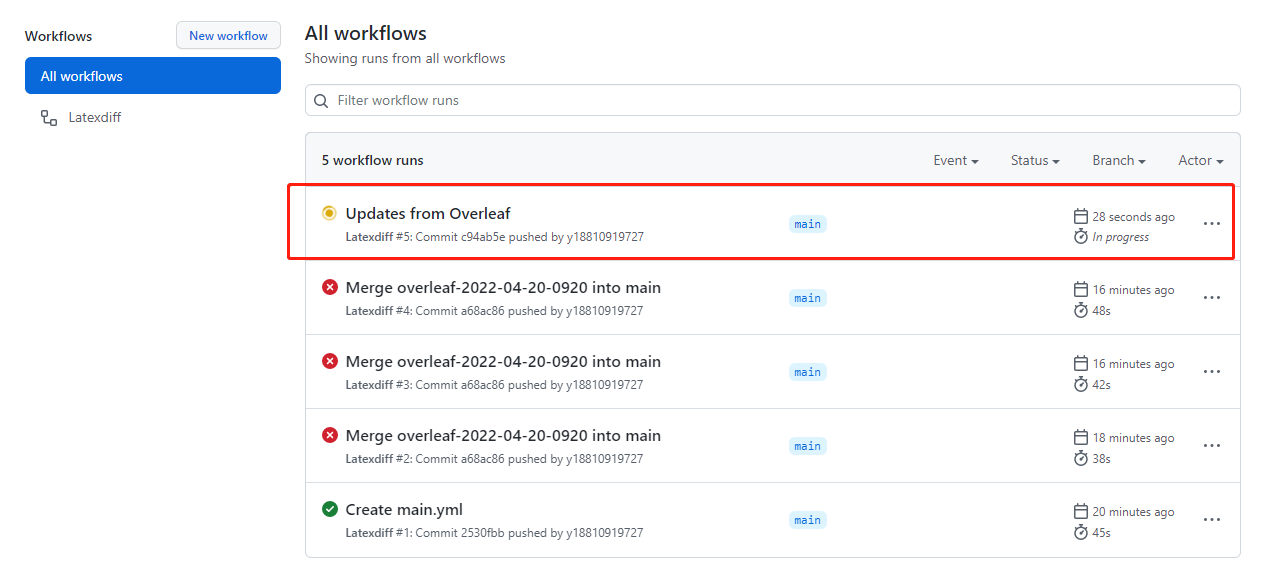The image size is (1275, 571).
Task: Click main branch label on Latexdiff #5
Action: coord(807,224)
